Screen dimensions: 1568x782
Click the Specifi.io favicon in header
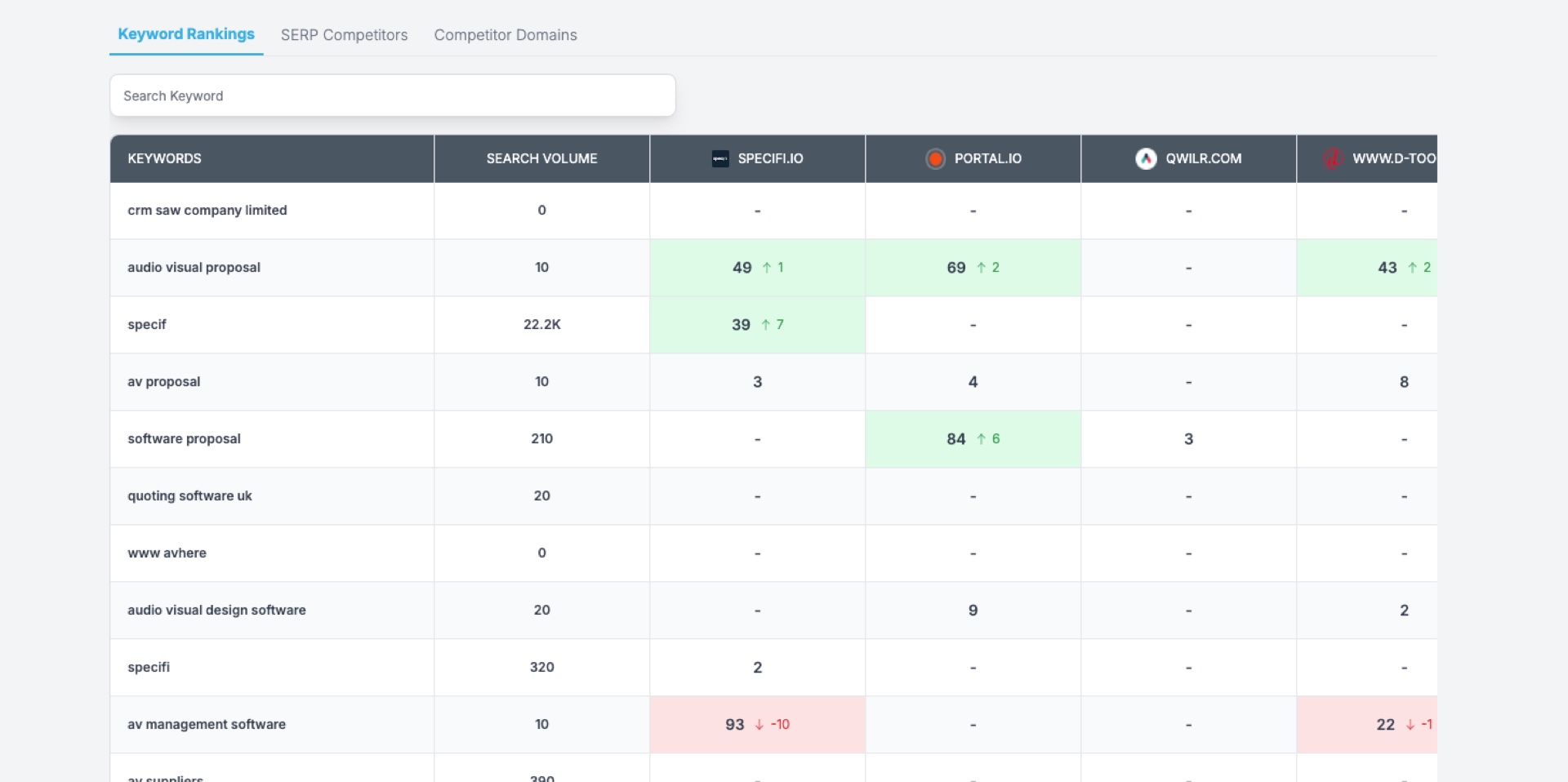click(720, 158)
